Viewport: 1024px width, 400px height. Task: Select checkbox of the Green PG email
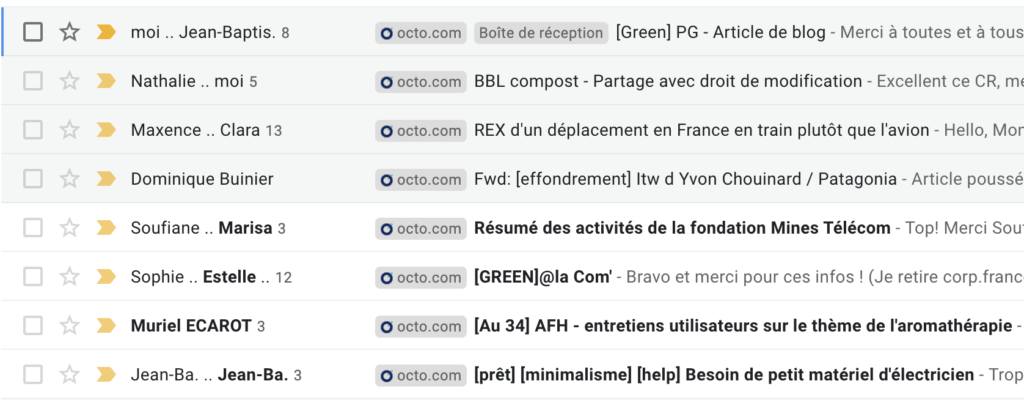(x=33, y=32)
